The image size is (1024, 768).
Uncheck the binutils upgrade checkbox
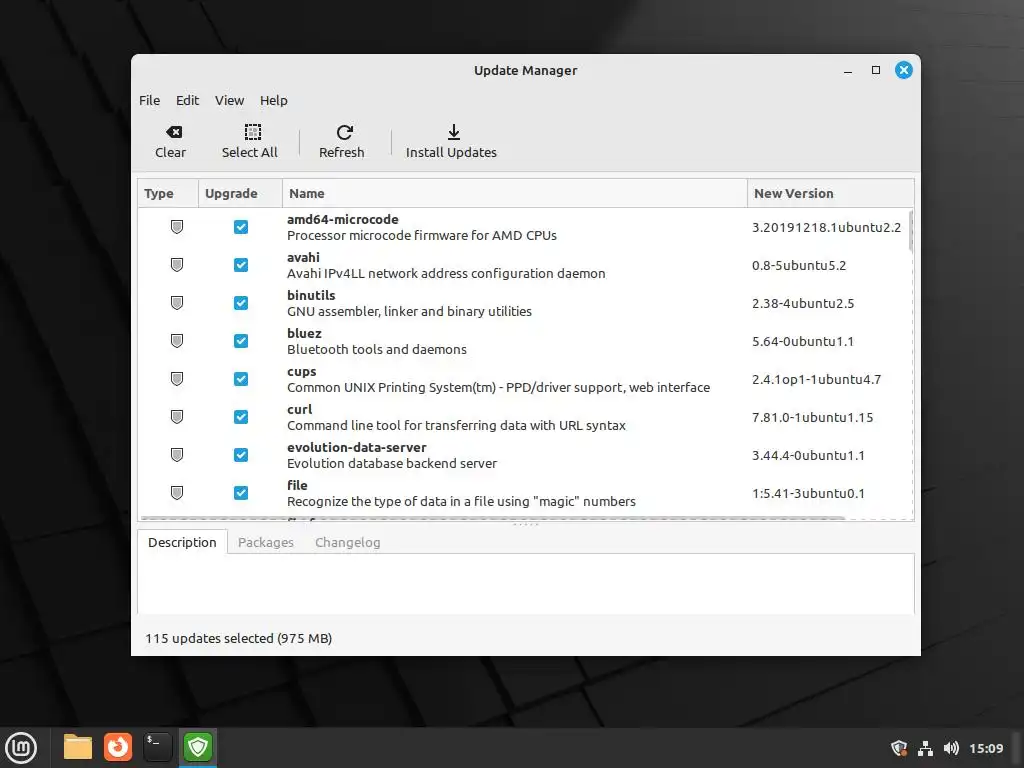pyautogui.click(x=241, y=303)
